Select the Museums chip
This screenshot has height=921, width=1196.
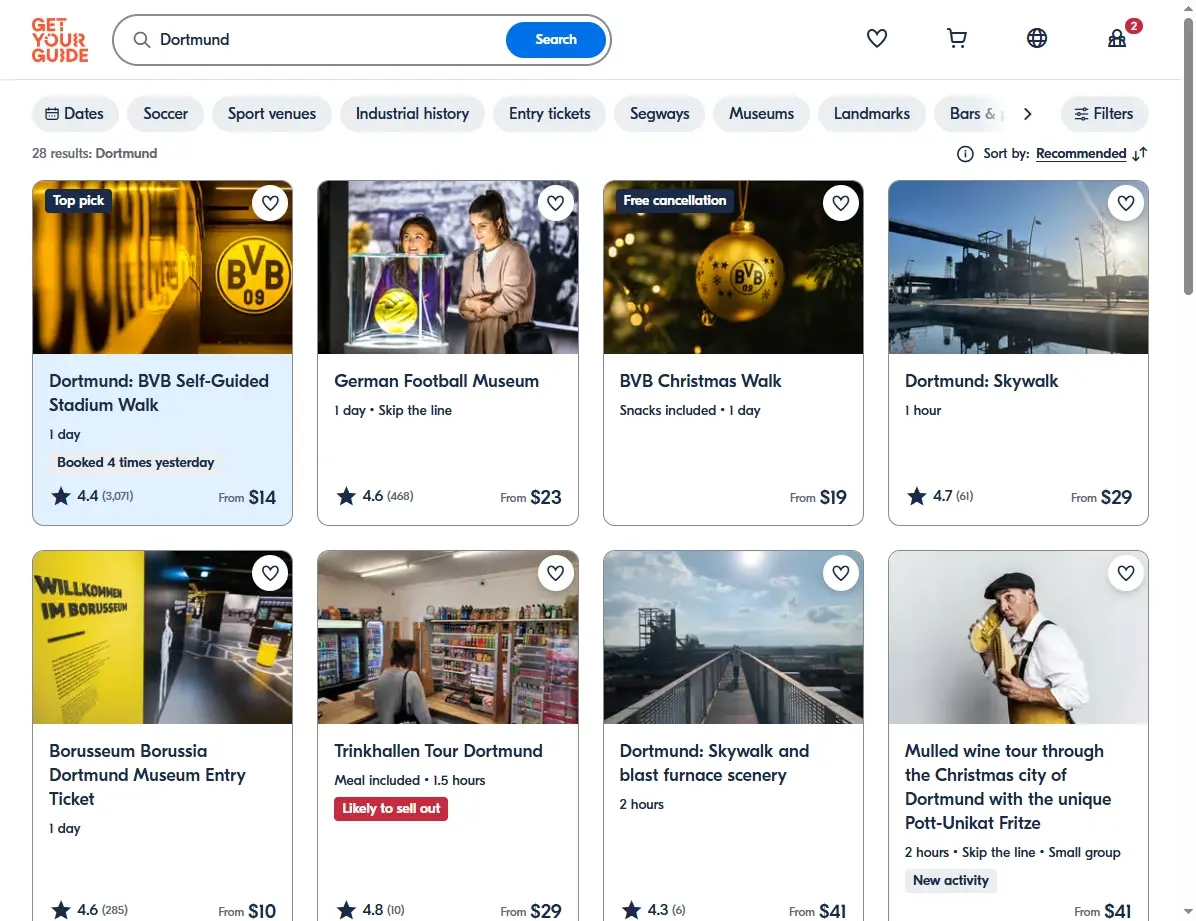(x=761, y=114)
